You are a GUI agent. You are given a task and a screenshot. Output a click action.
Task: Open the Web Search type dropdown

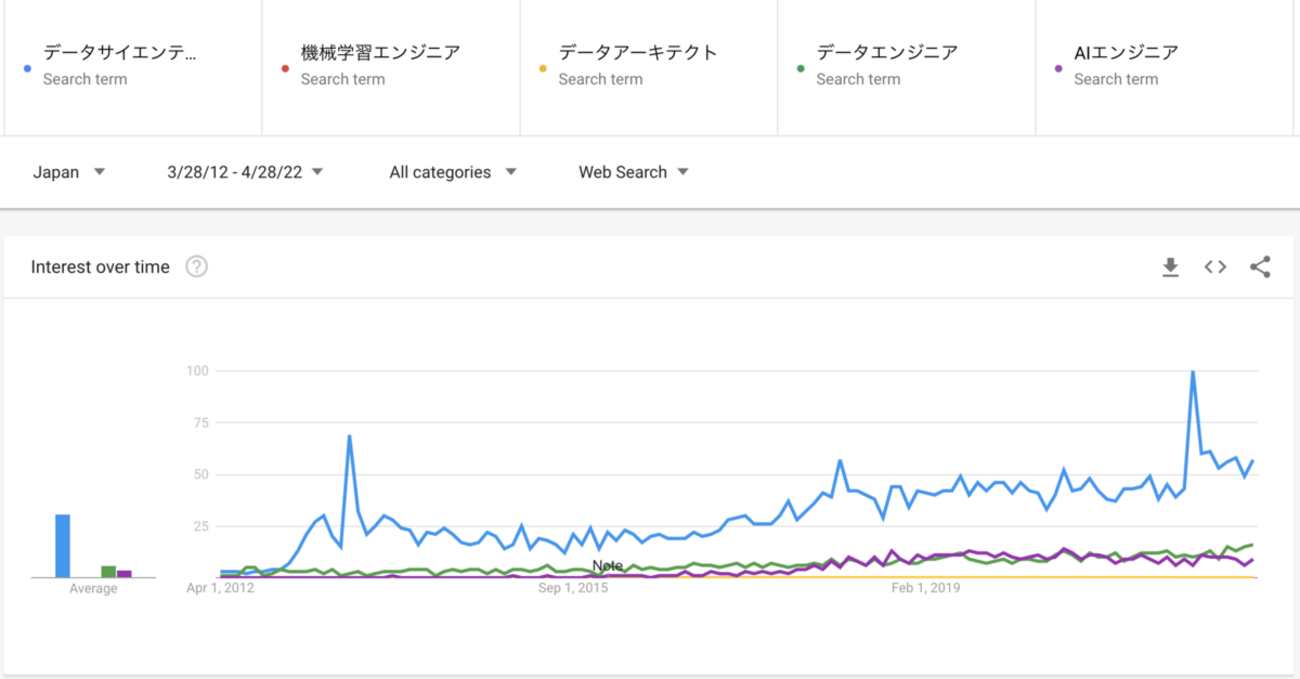tap(634, 172)
